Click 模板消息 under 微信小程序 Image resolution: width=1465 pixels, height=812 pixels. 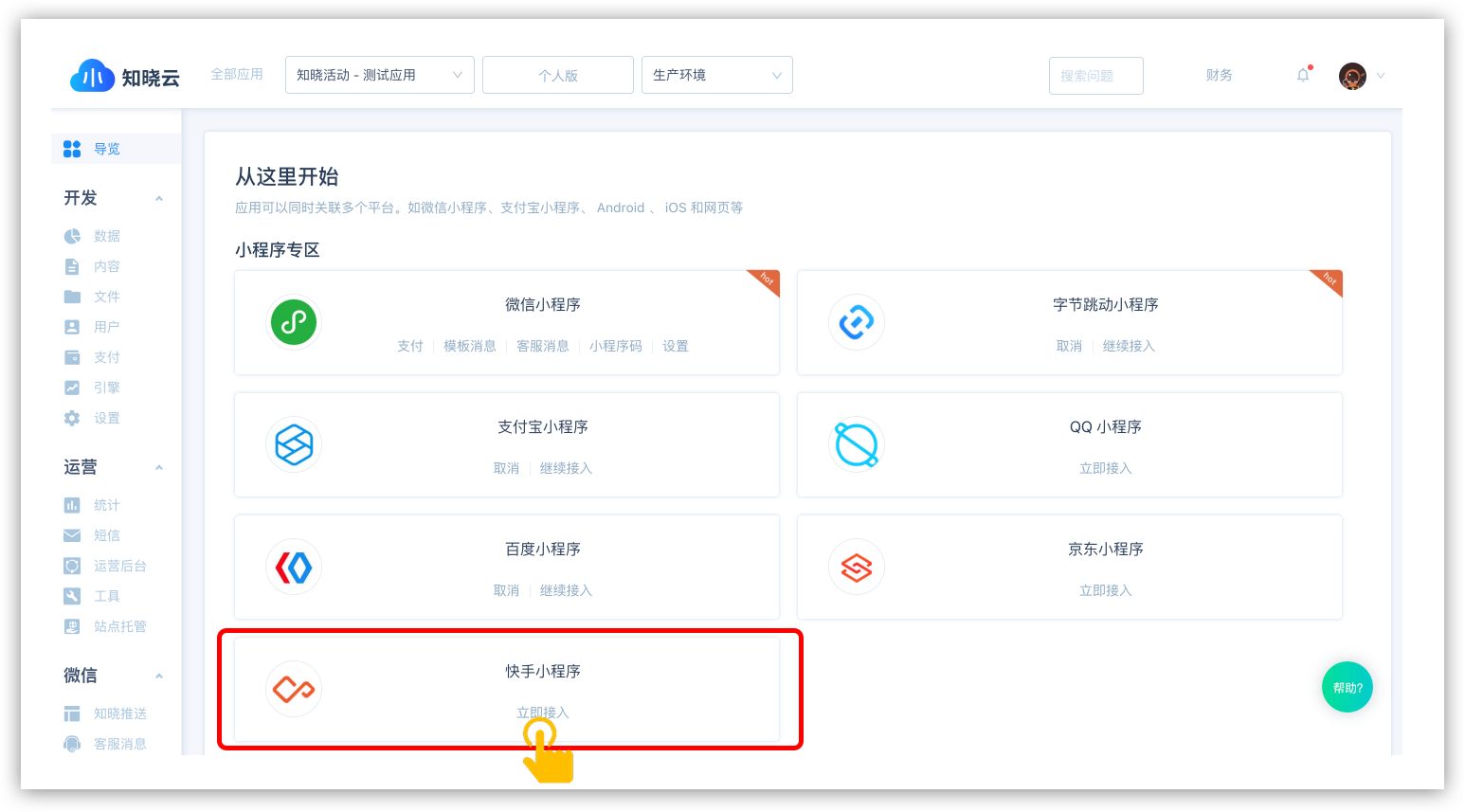point(470,346)
